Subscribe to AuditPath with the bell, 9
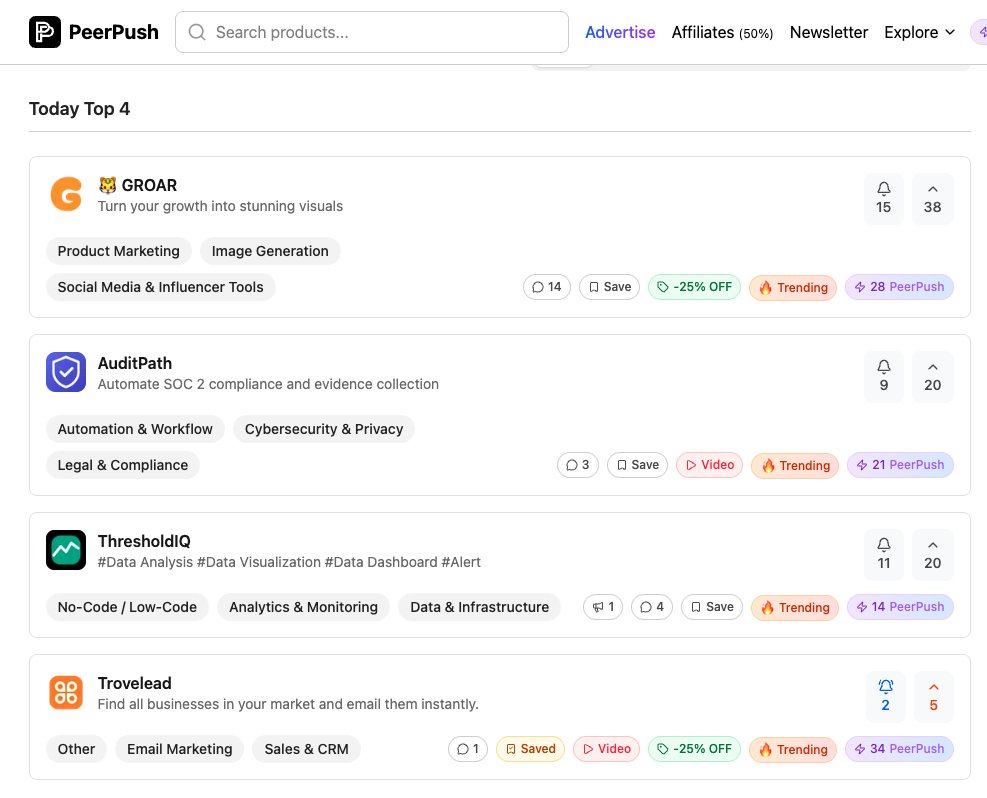 (x=884, y=376)
